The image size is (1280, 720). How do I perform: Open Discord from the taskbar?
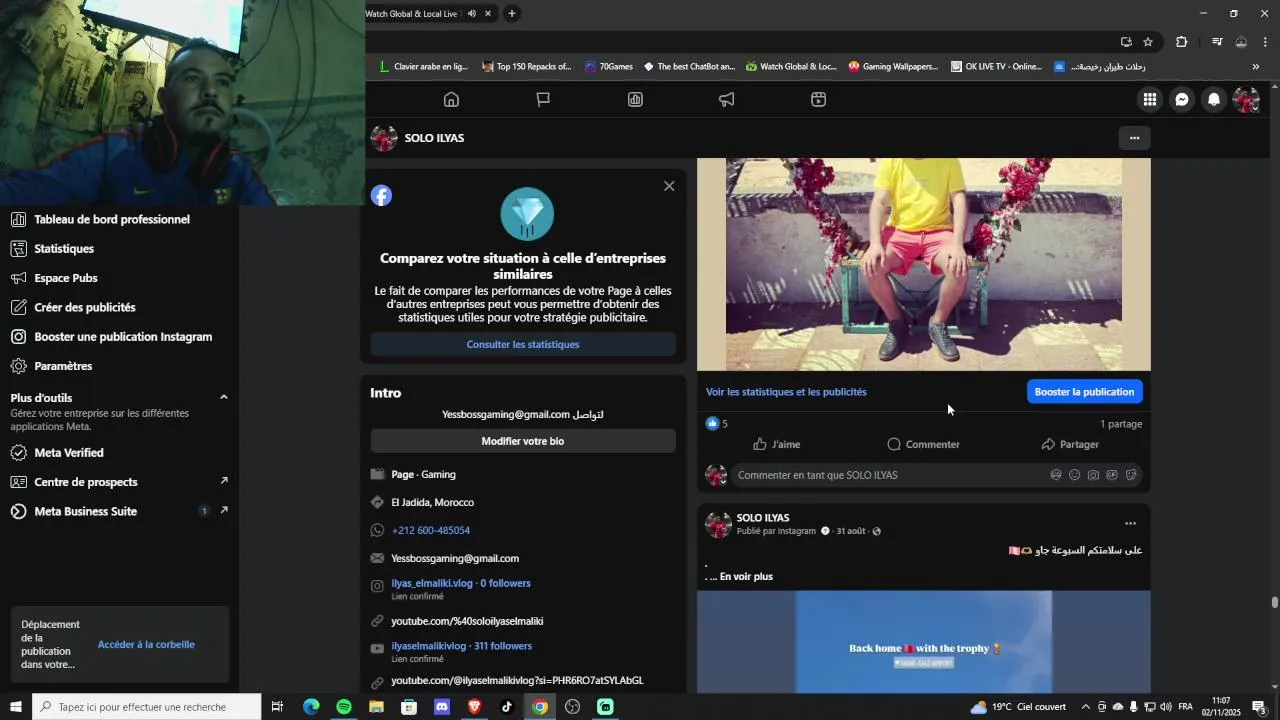click(x=442, y=707)
